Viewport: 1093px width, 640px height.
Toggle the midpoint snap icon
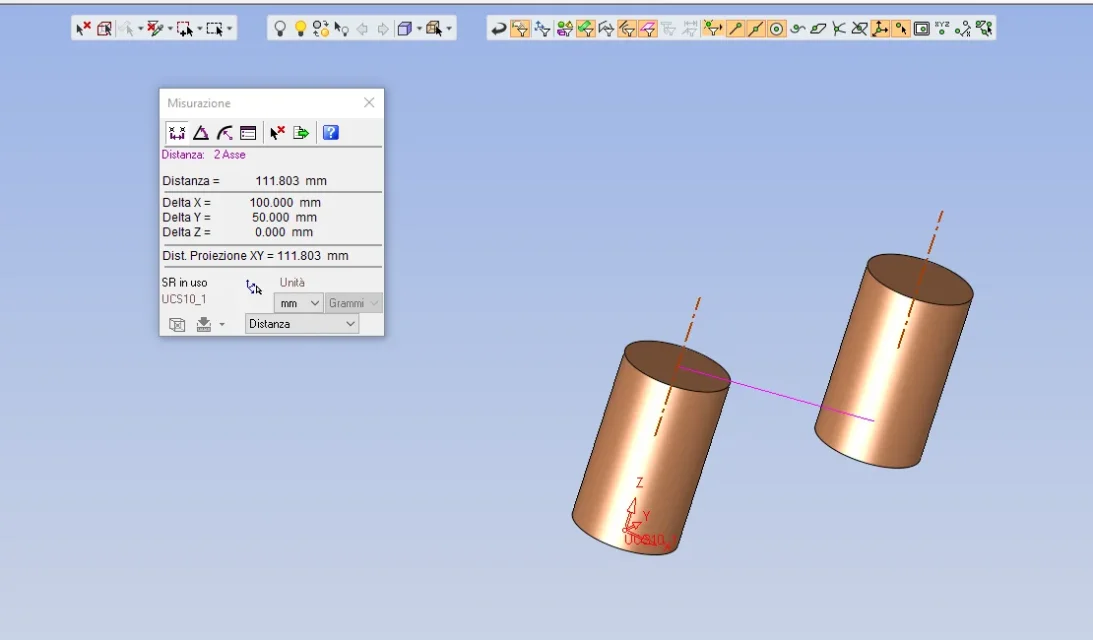pos(755,29)
